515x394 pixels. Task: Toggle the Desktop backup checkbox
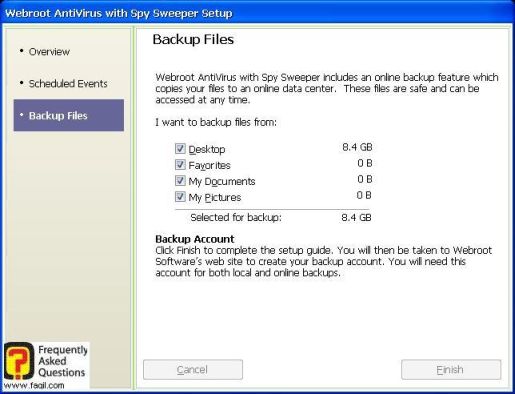[x=180, y=148]
